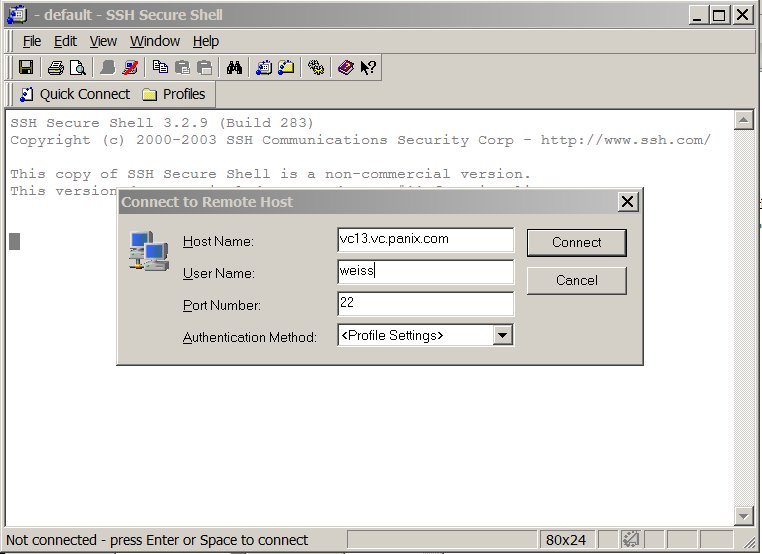762x554 pixels.
Task: Maximize the SSH Secure Shell window
Action: 719,15
